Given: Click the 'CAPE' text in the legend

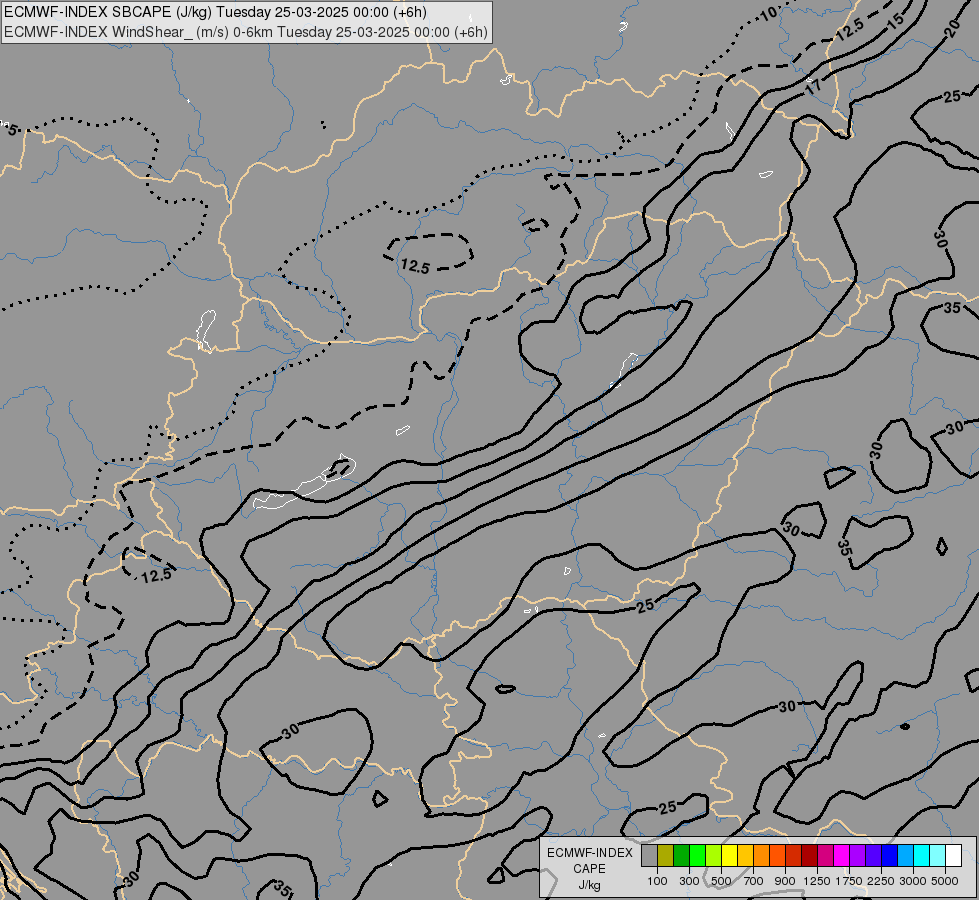Looking at the screenshot, I should click(x=589, y=869).
